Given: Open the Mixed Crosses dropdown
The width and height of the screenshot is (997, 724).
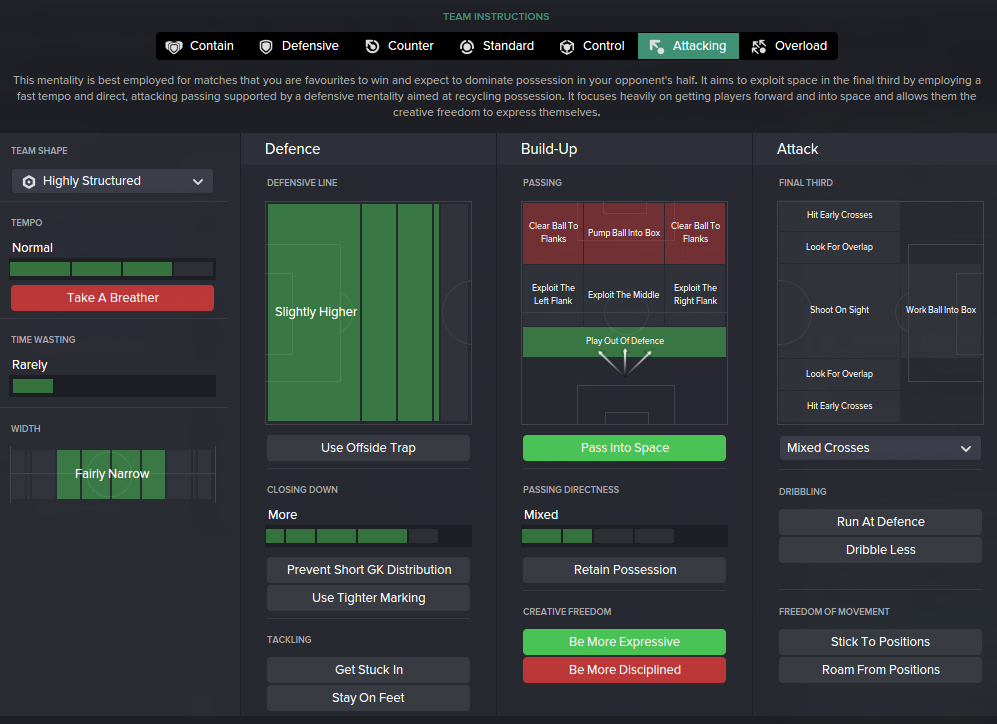Looking at the screenshot, I should click(x=880, y=448).
